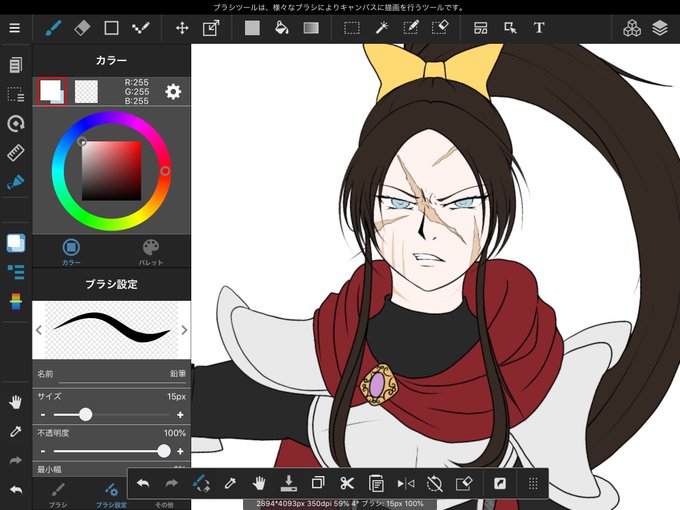Edit the brush name field 鉛筆
The image size is (680, 510).
pos(111,374)
